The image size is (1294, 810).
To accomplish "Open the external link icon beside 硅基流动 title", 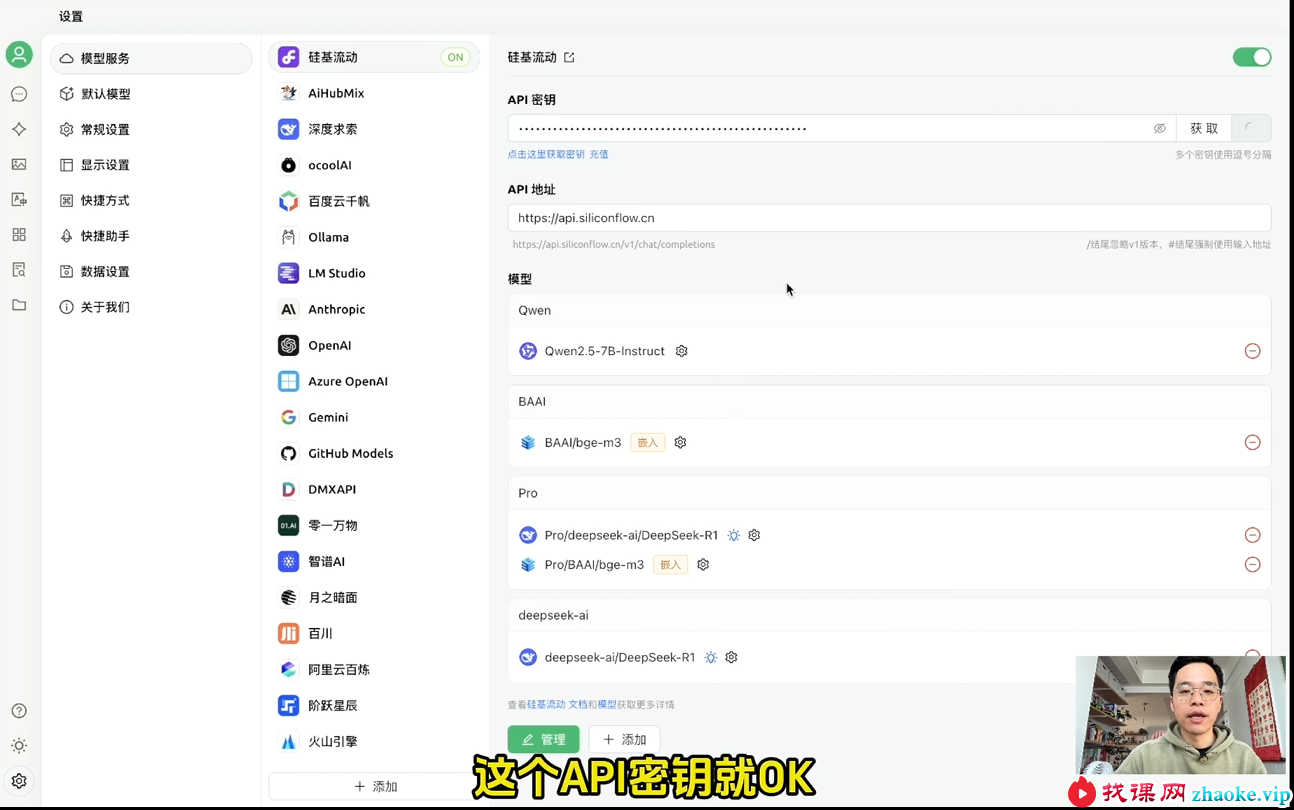I will pos(569,57).
